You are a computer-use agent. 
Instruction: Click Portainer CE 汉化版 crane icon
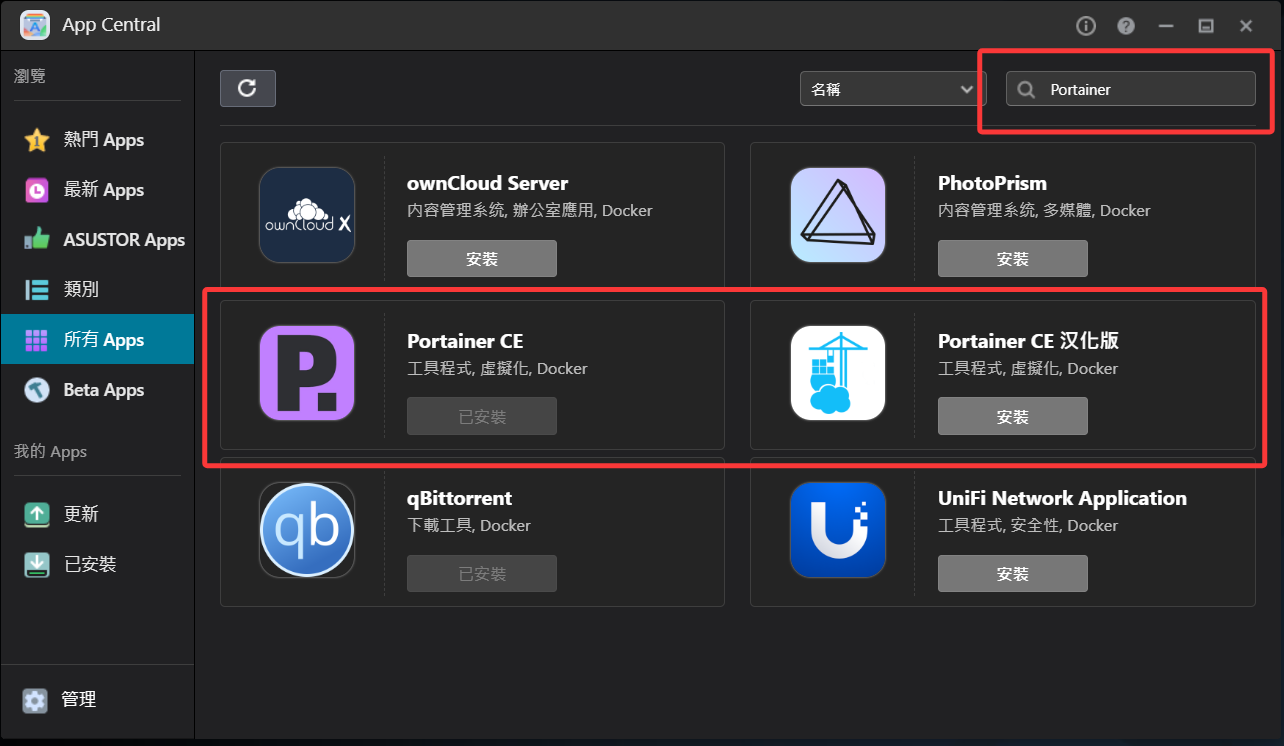(x=838, y=373)
